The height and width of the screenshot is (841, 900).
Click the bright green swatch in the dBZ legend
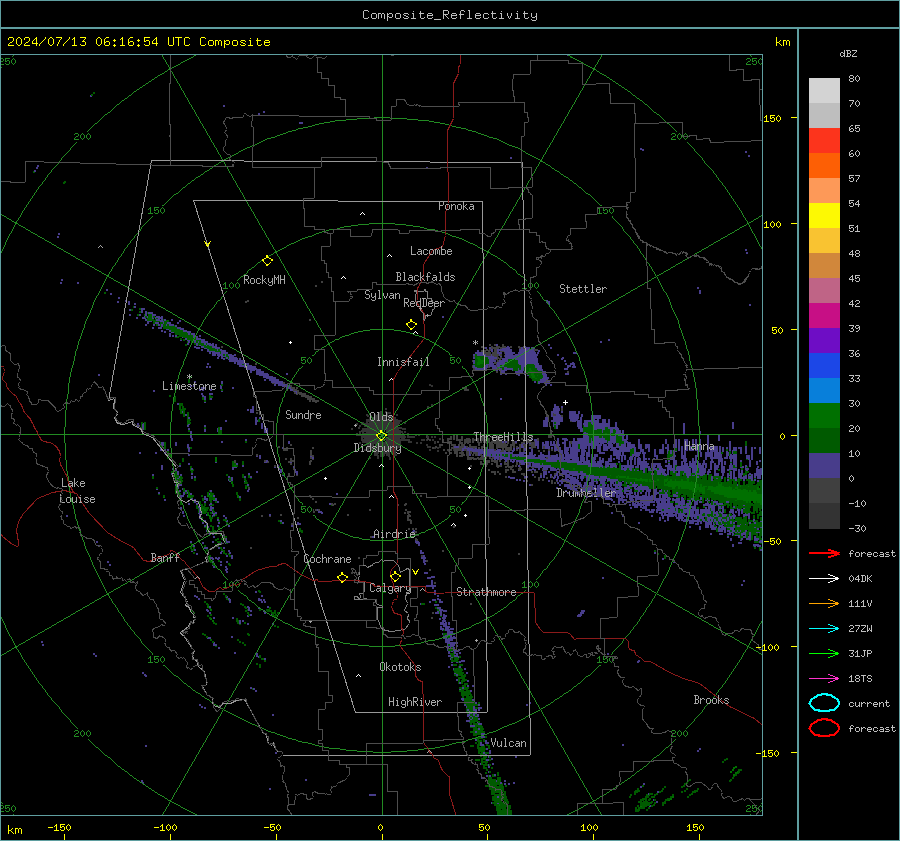(824, 416)
